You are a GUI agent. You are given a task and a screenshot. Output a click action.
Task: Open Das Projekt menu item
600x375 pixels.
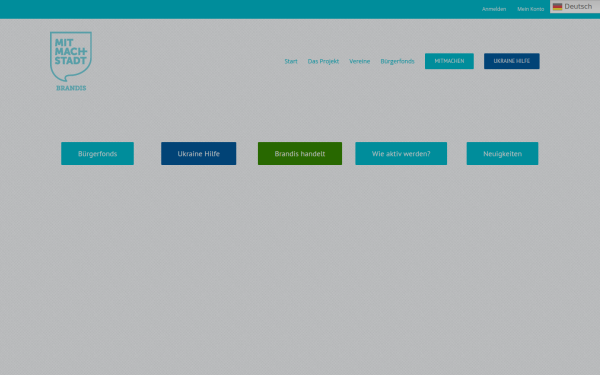point(323,61)
